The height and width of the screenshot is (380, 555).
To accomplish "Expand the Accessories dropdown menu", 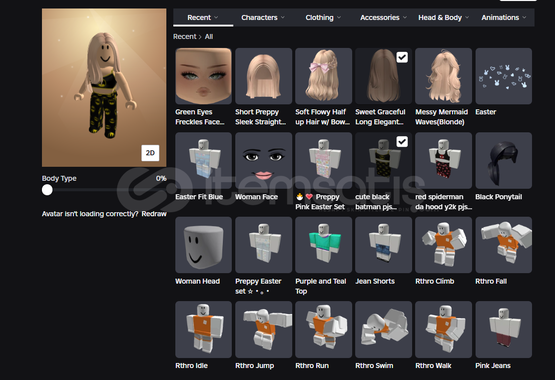I will (x=383, y=17).
